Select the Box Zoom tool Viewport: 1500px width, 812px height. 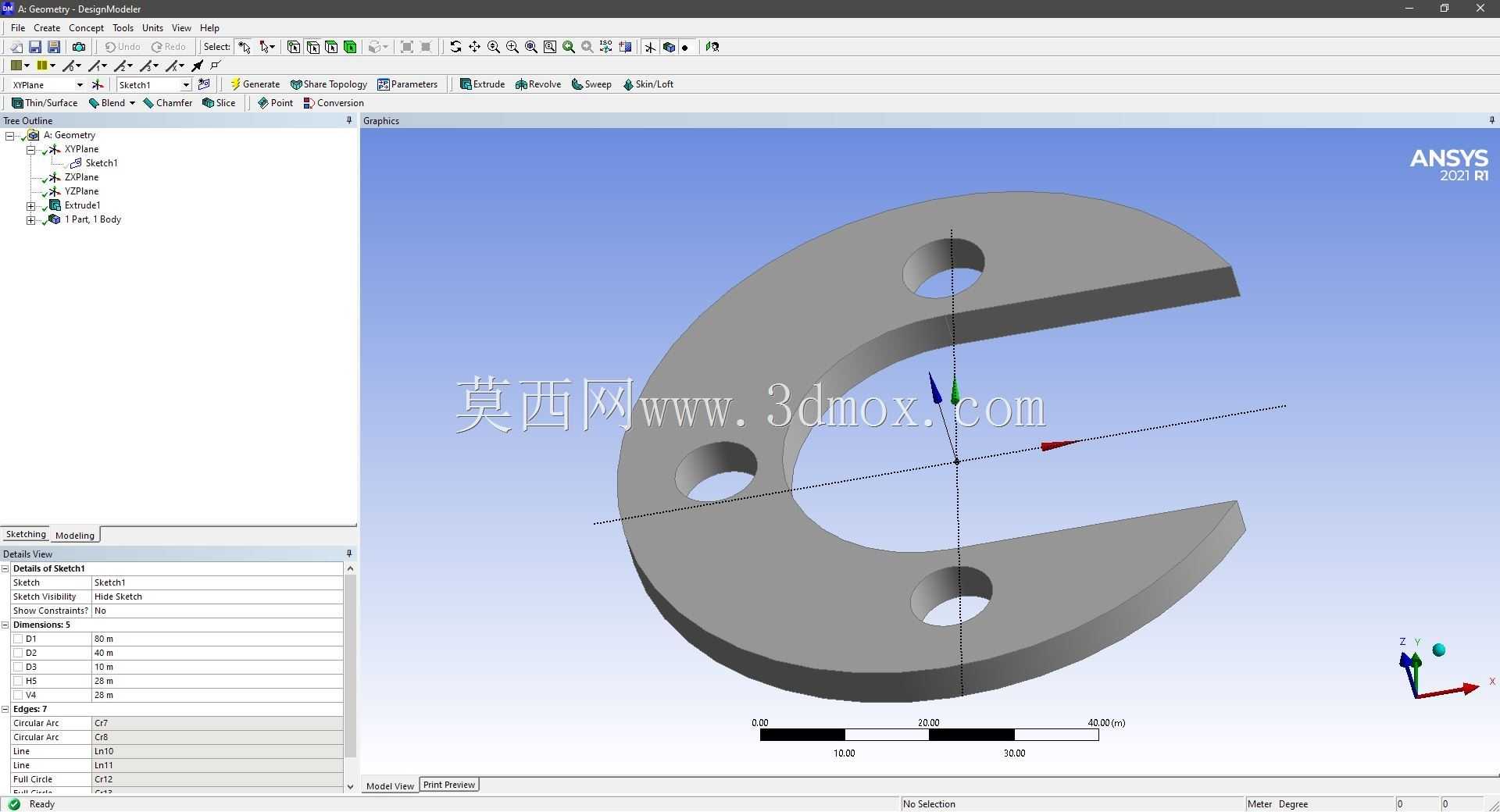pyautogui.click(x=512, y=47)
